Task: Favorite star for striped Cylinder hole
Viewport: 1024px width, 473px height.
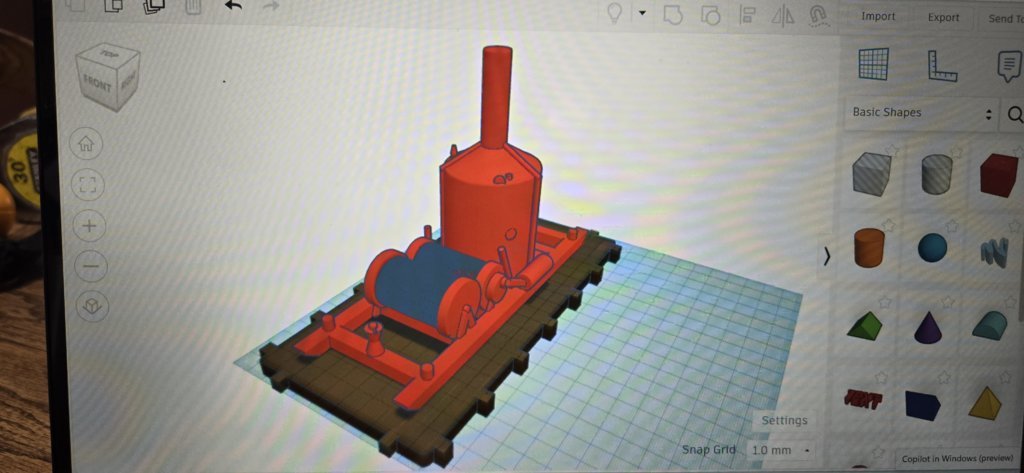Action: tap(955, 152)
